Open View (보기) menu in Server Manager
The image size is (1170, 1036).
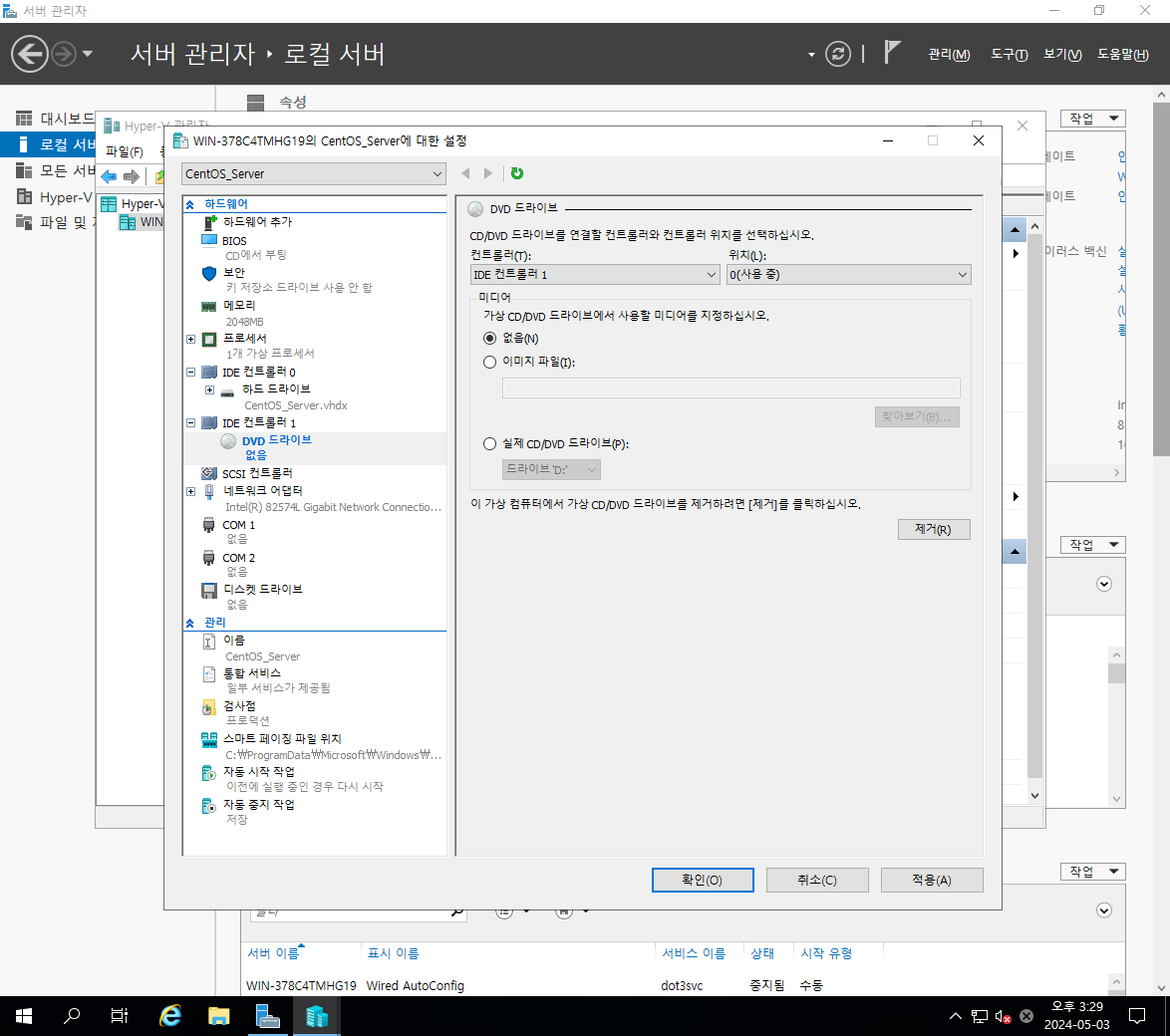[1062, 55]
